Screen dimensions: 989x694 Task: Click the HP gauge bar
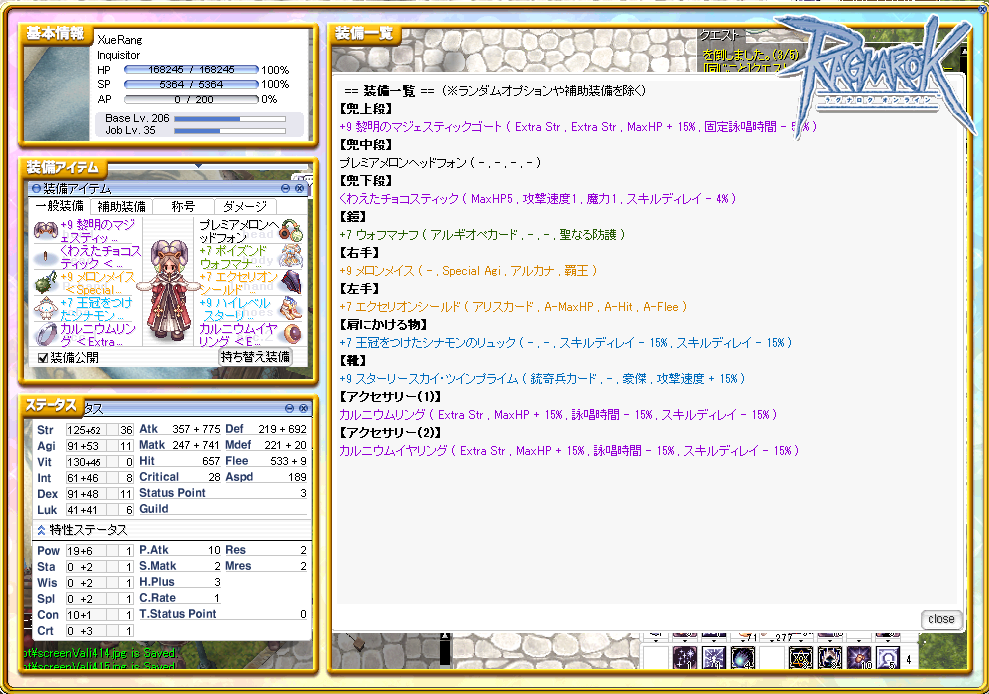click(191, 69)
